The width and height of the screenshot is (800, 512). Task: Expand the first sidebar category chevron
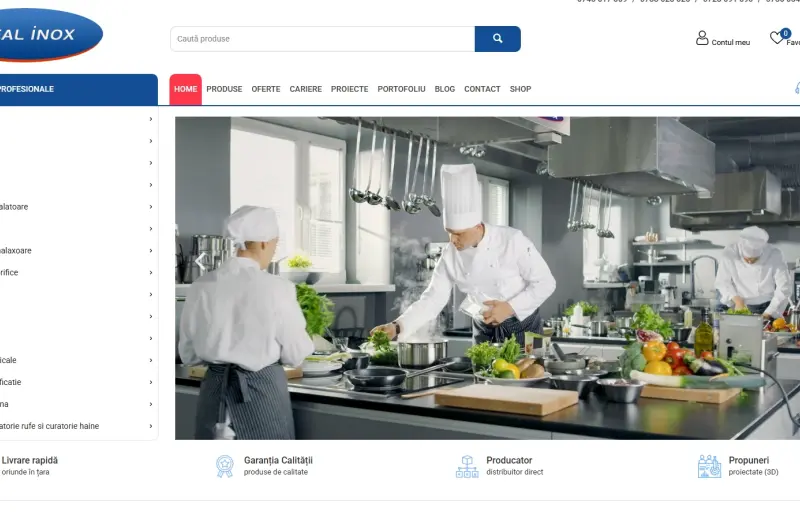pos(151,119)
